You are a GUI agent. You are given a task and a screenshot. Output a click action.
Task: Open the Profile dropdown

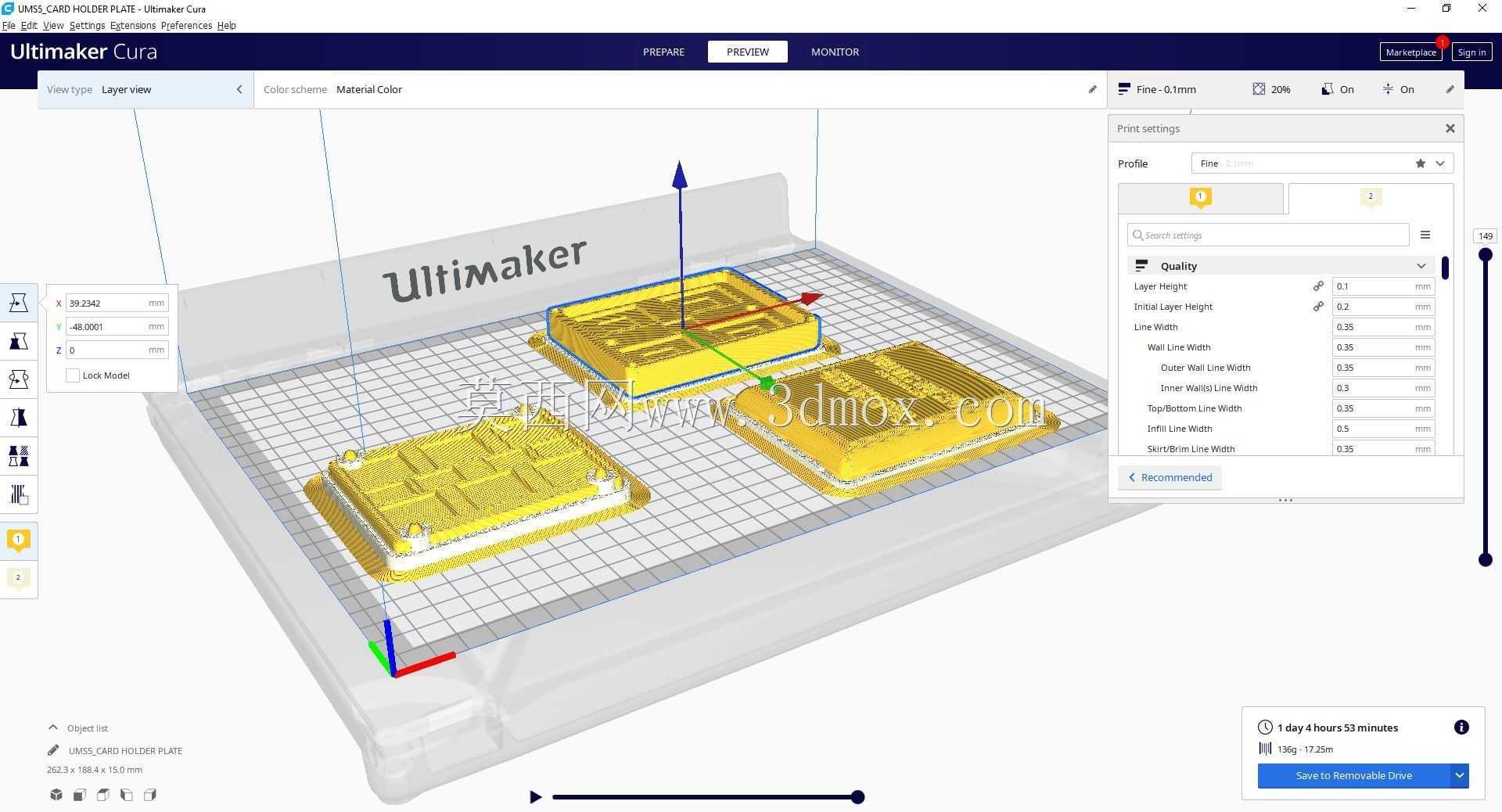tap(1322, 163)
